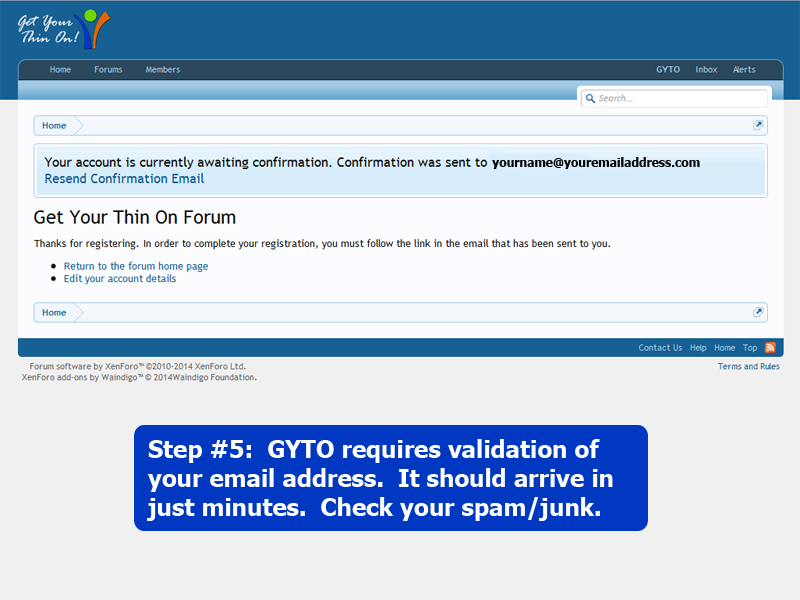This screenshot has width=800, height=600.
Task: Open Terms and Rules link
Action: click(748, 366)
